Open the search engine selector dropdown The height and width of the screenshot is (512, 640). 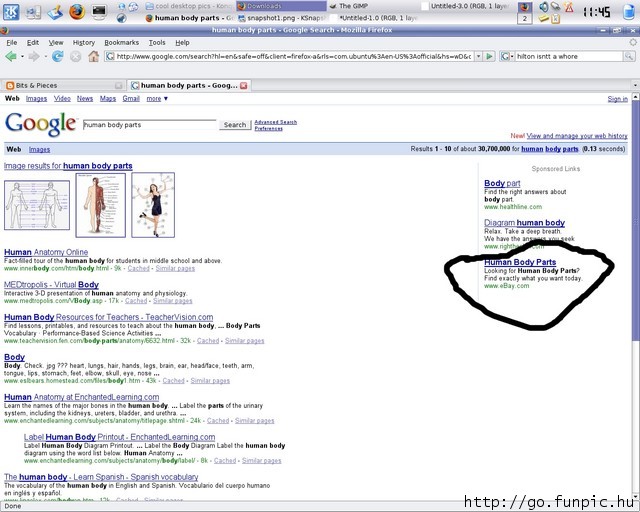(x=507, y=56)
